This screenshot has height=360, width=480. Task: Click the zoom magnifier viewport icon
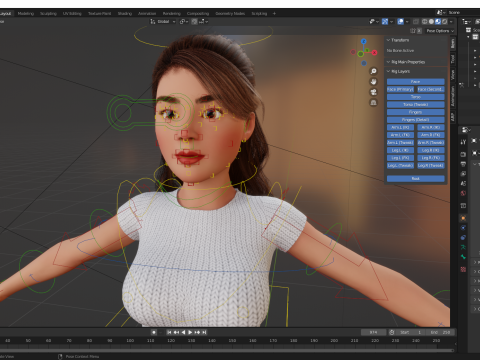pos(374,71)
